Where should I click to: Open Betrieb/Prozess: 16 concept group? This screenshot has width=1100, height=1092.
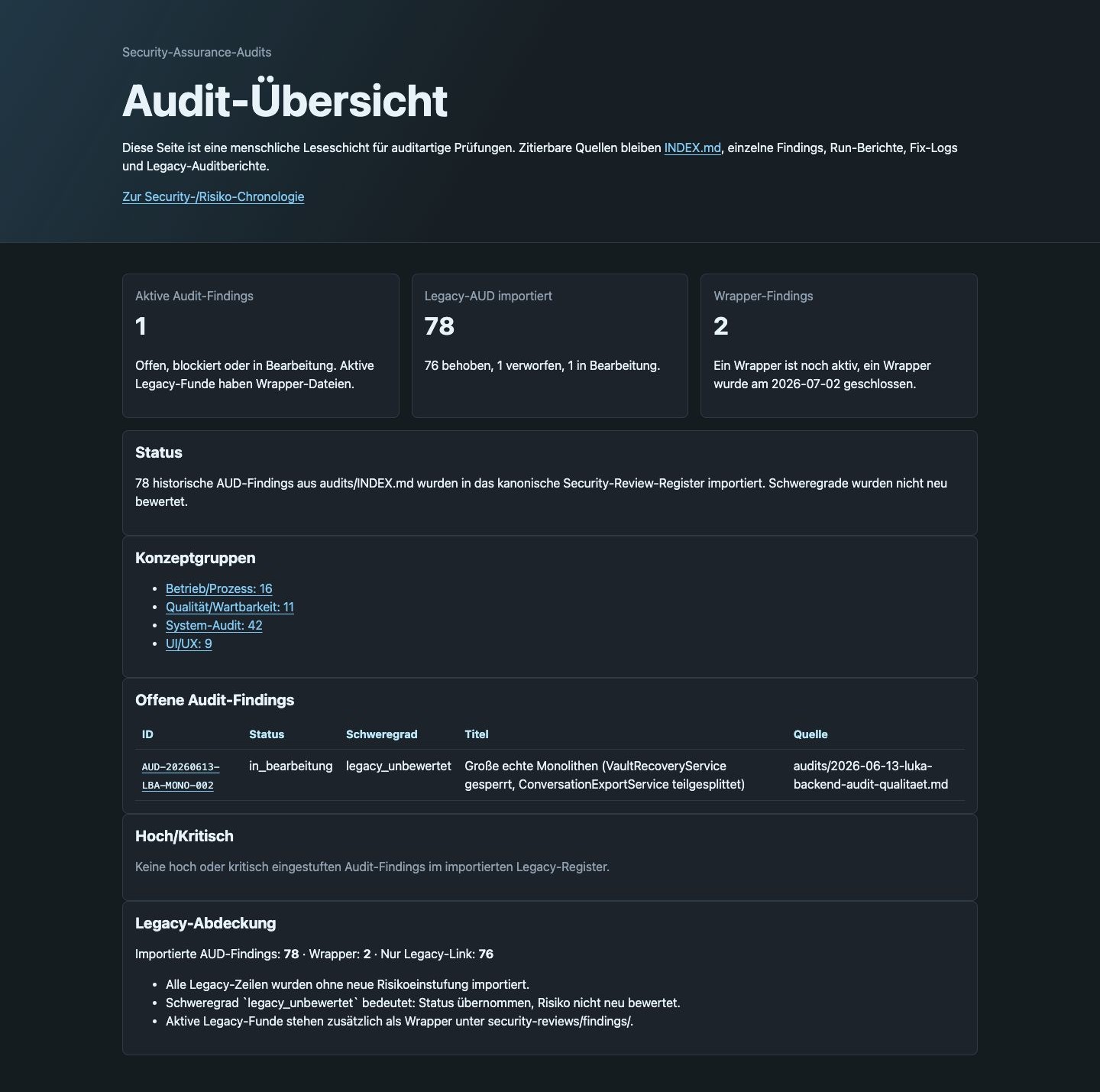pos(219,588)
